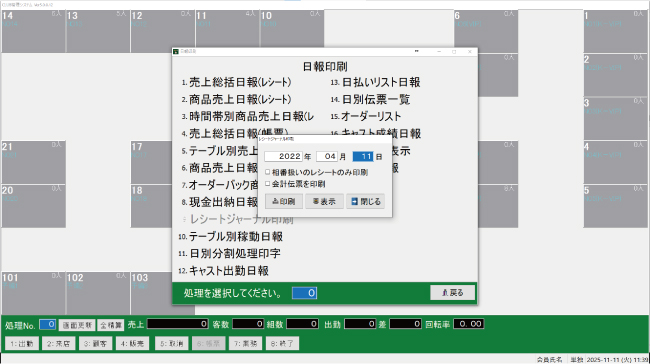Select table tile 3 on the right column
The image size is (650, 364).
click(x=616, y=119)
